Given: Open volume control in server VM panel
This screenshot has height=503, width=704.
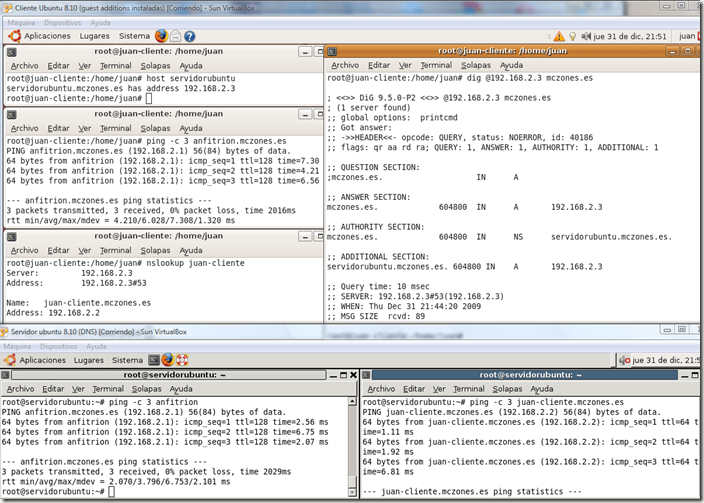Looking at the screenshot, I should (625, 360).
